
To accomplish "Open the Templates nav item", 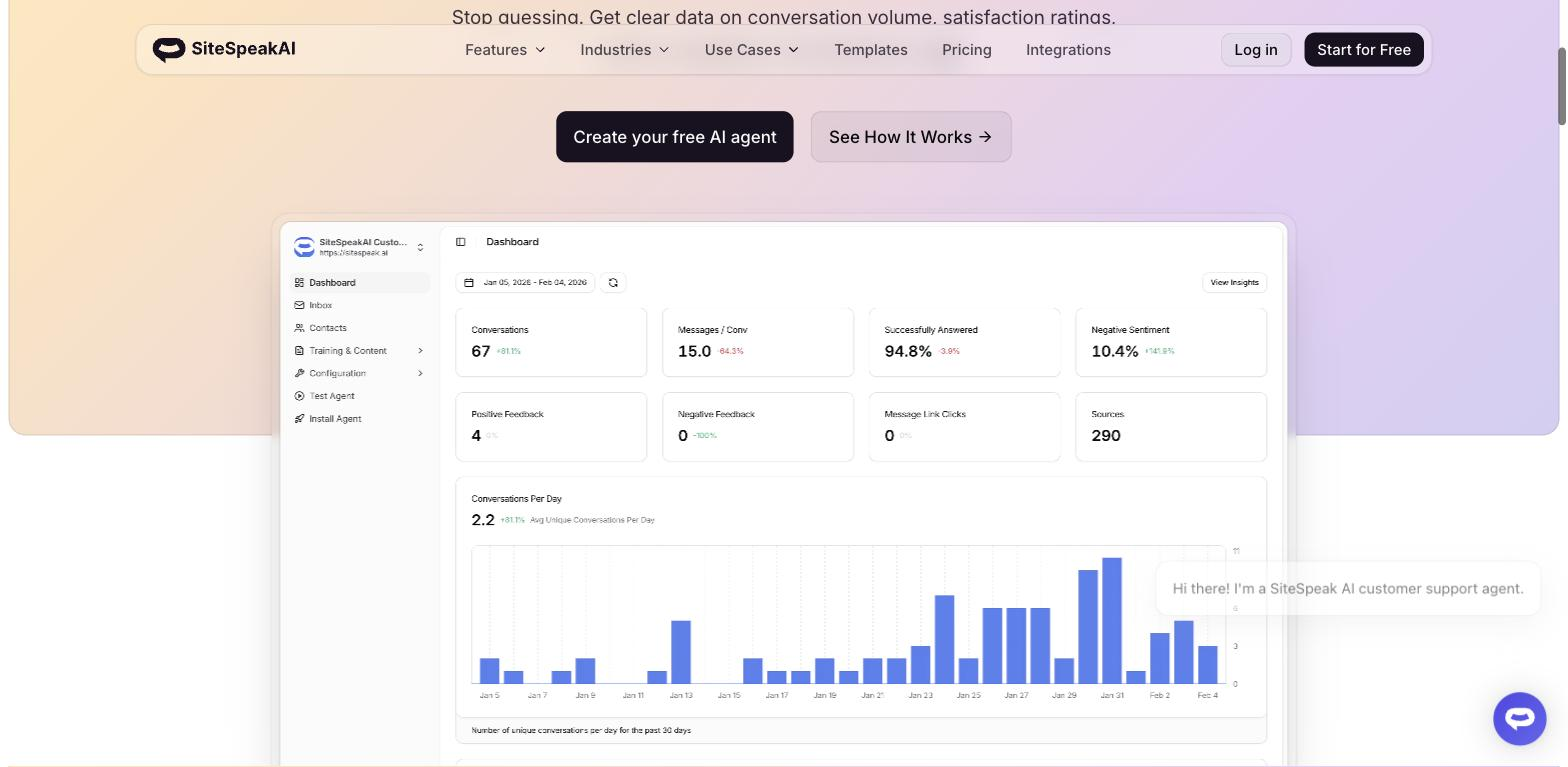I will pos(871,50).
